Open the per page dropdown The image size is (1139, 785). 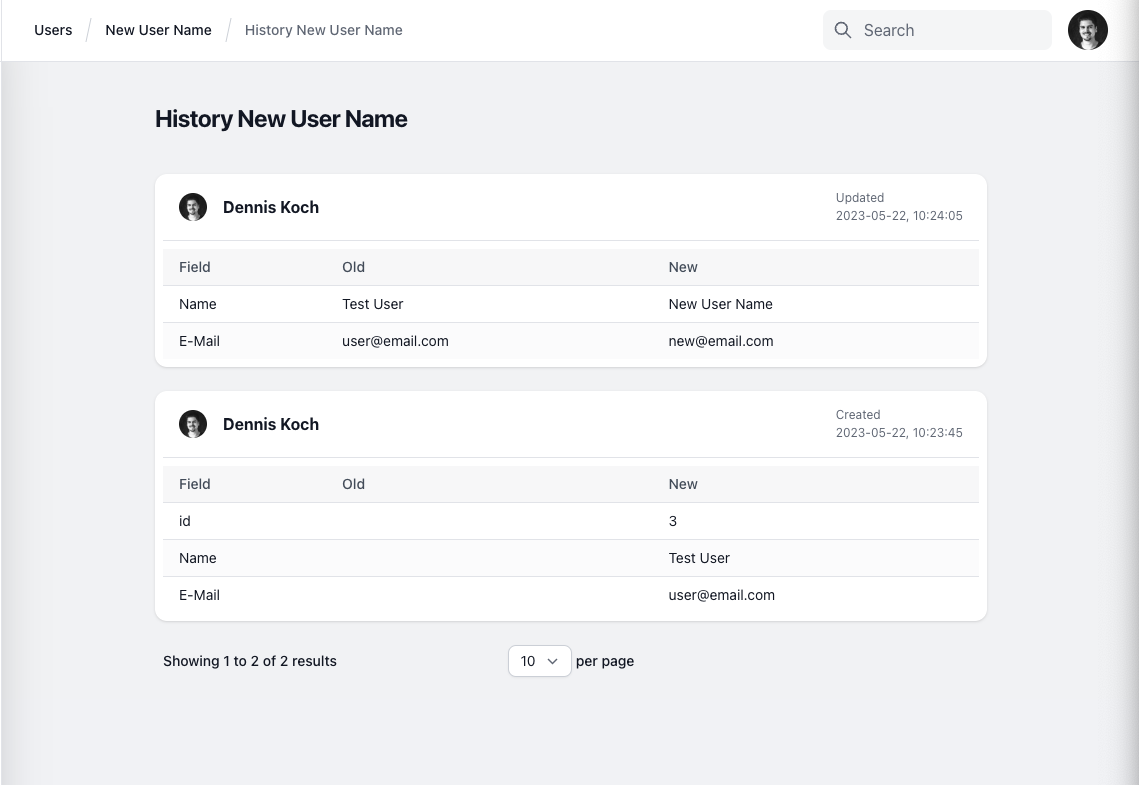[x=539, y=661]
